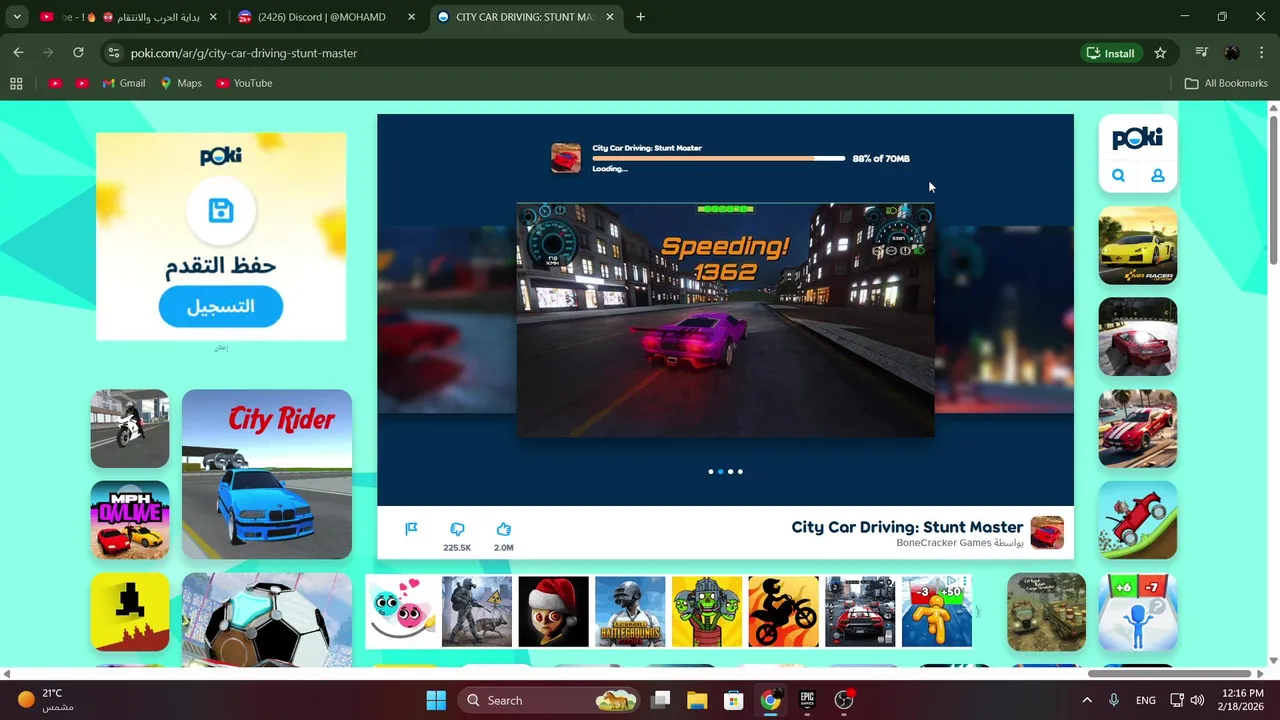Viewport: 1280px width, 720px height.
Task: Close the Discord tab
Action: coord(410,17)
